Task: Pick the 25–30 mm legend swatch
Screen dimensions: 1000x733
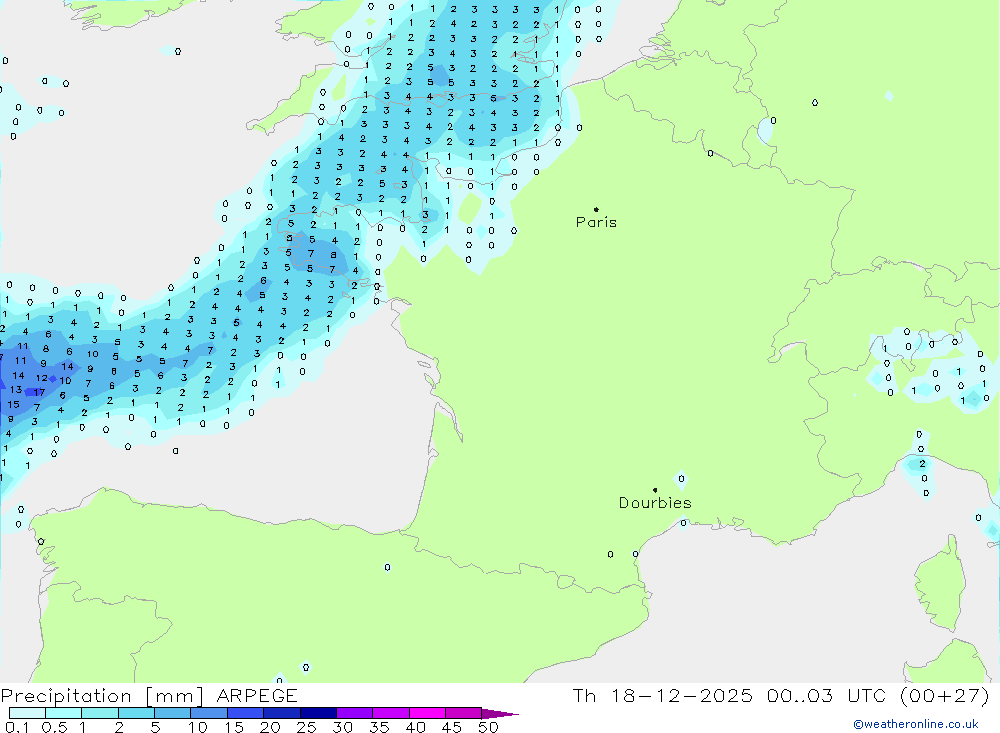Action: [x=318, y=713]
